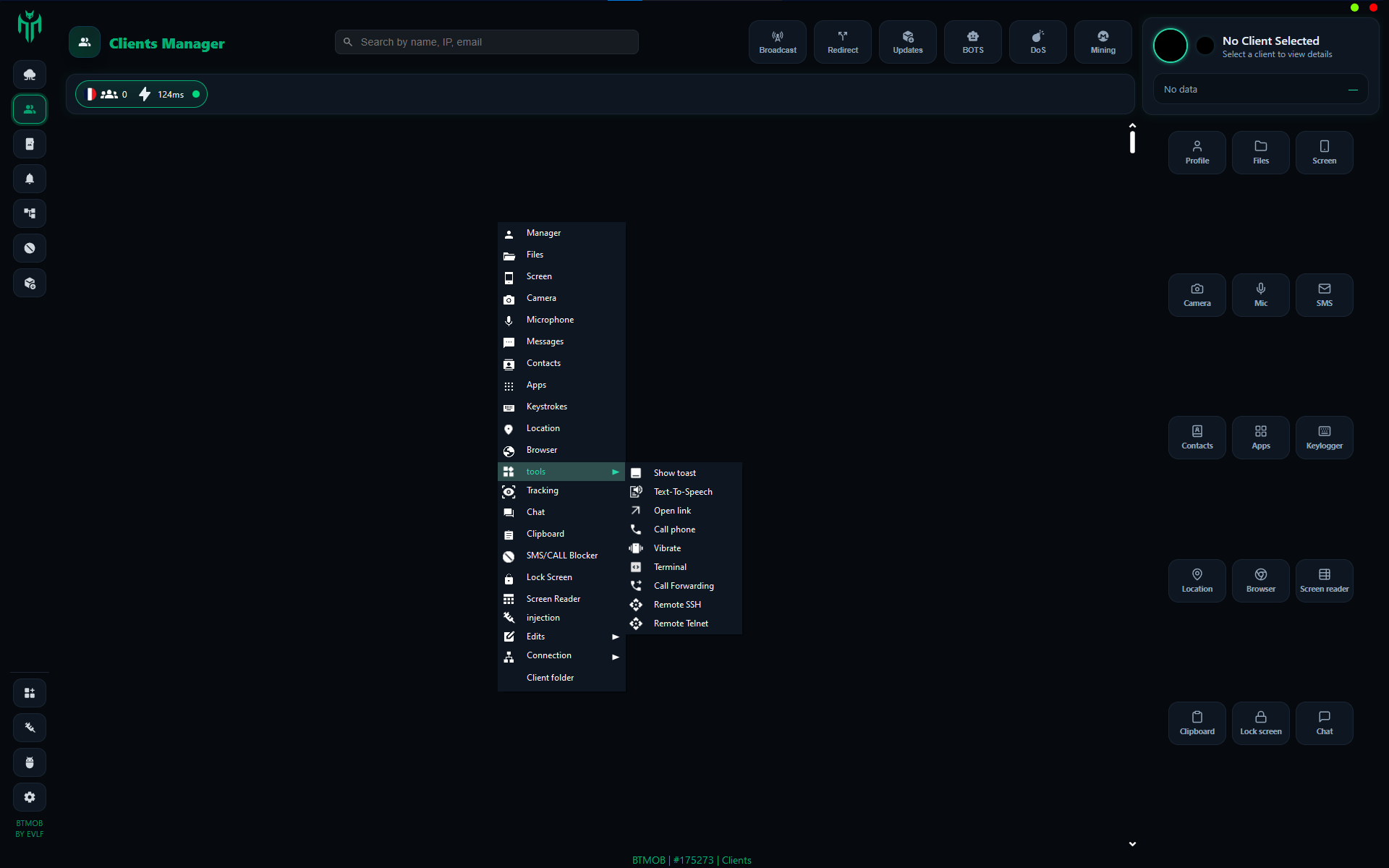The width and height of the screenshot is (1389, 868).
Task: Choose Keystrokes in context menu
Action: (546, 407)
